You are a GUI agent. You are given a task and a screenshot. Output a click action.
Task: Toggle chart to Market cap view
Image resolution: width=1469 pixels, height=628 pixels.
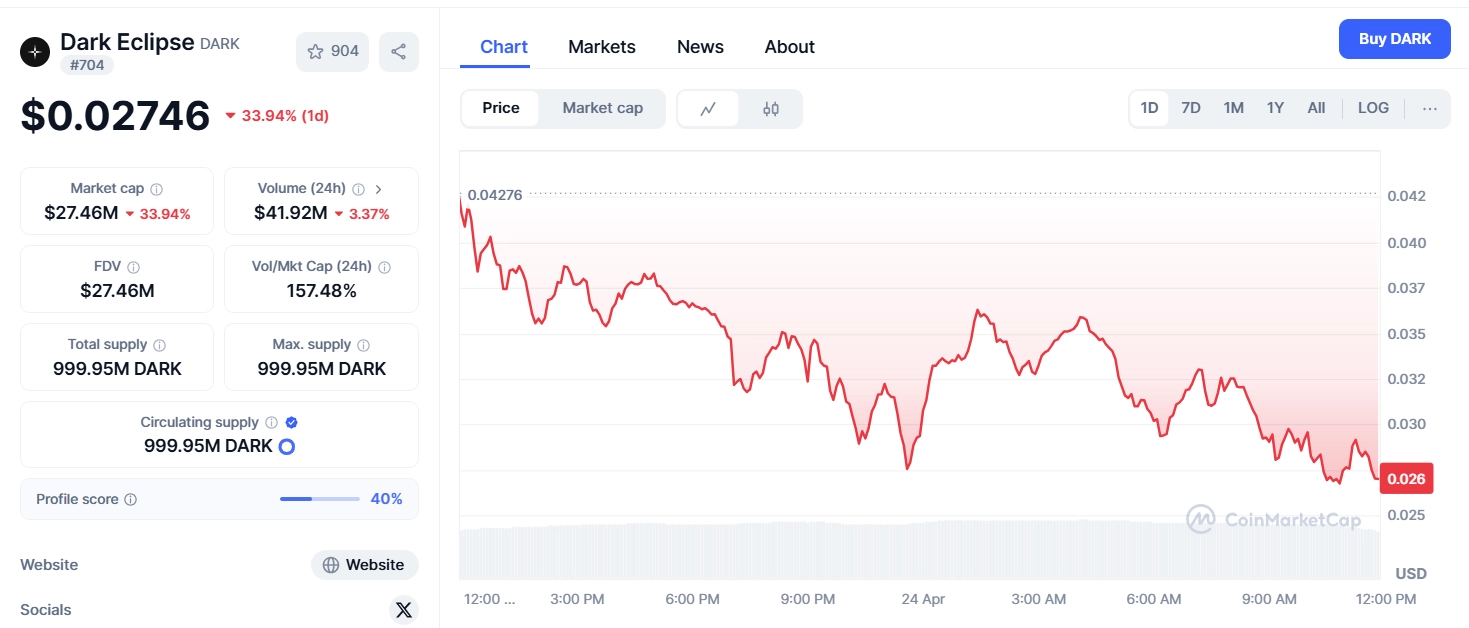(602, 108)
